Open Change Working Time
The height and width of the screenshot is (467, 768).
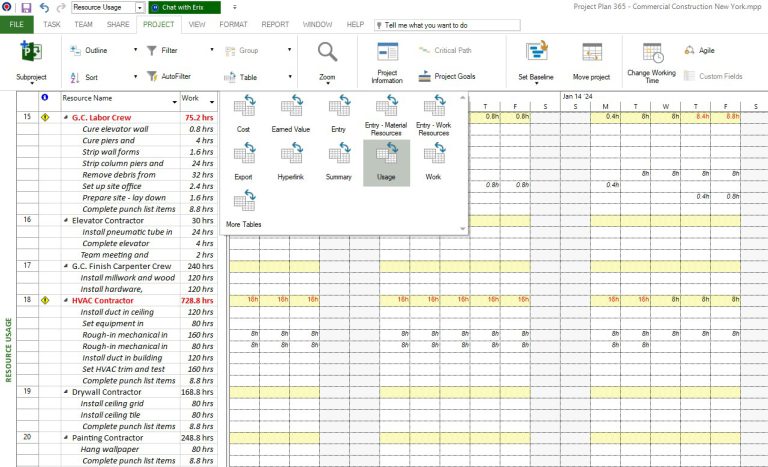pos(651,62)
